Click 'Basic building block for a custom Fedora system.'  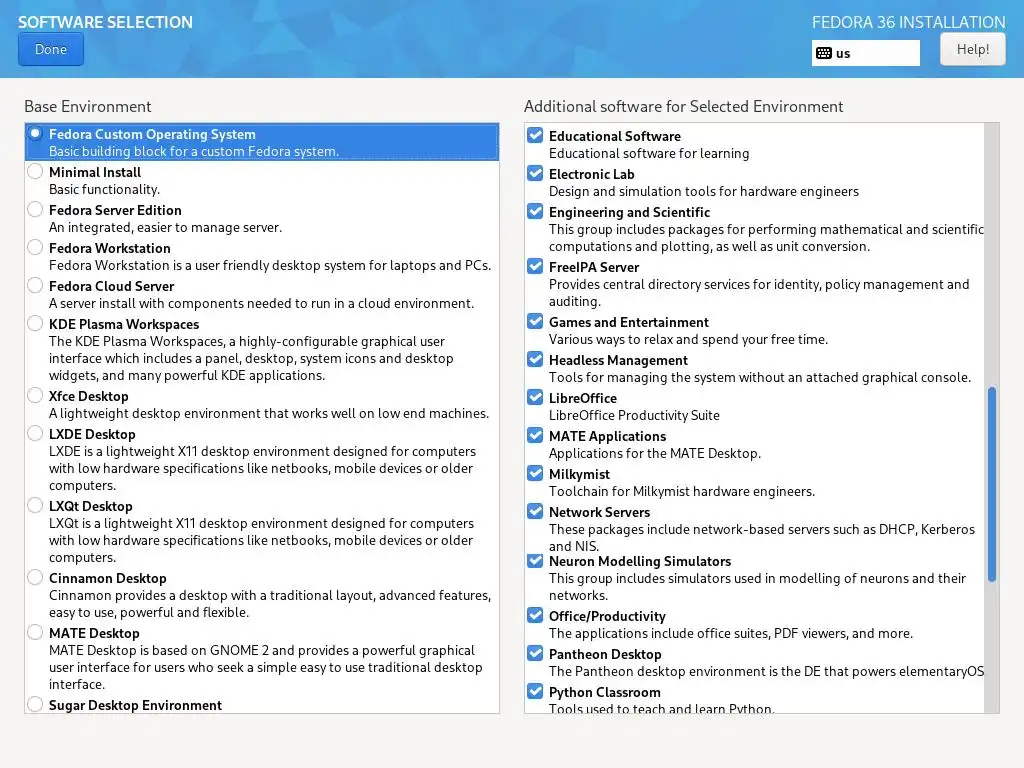[x=194, y=152]
